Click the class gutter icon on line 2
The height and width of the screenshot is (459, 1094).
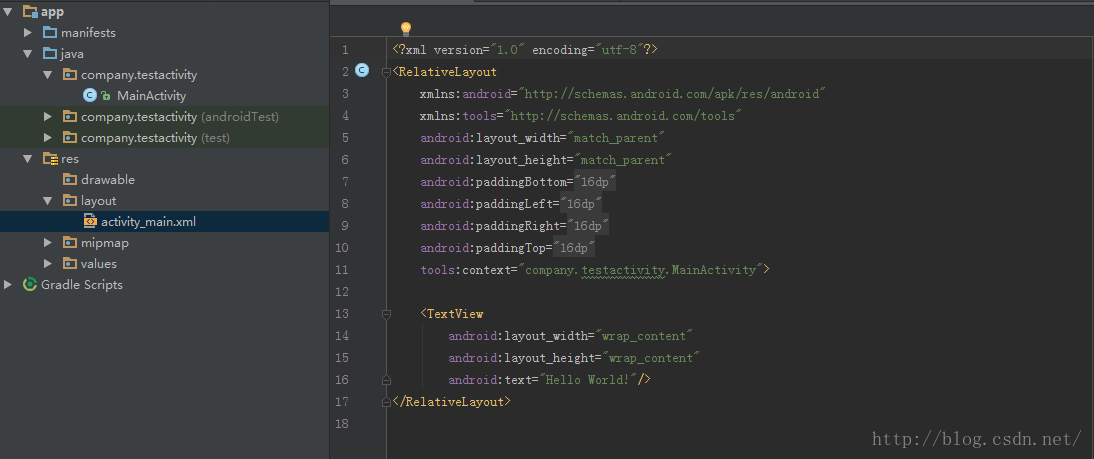pyautogui.click(x=362, y=70)
